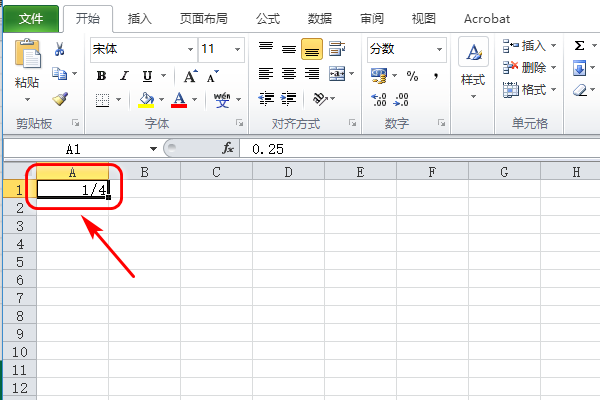Toggle wrap text
The width and height of the screenshot is (600, 400).
pyautogui.click(x=337, y=49)
